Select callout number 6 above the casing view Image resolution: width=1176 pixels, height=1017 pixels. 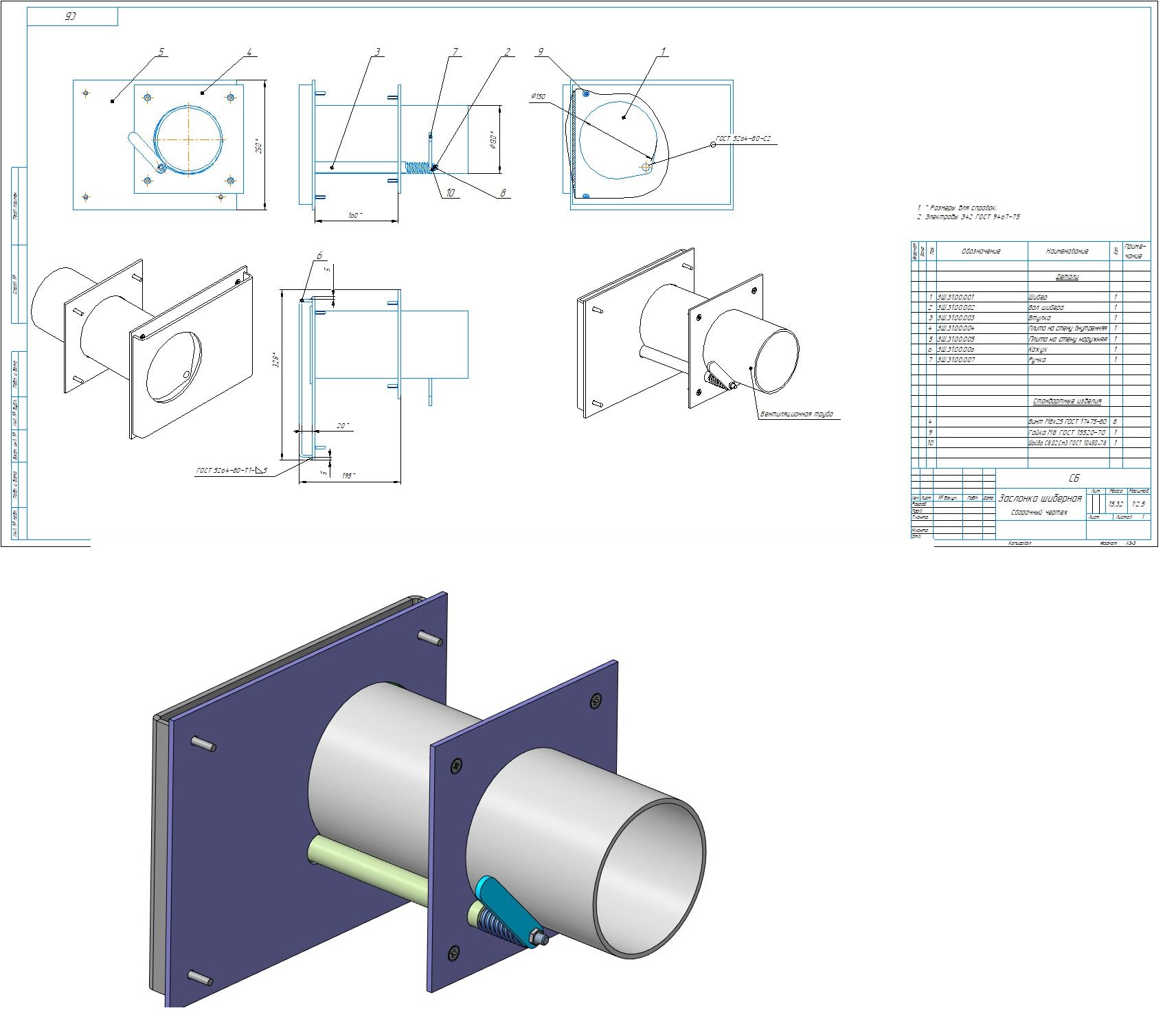[x=319, y=256]
